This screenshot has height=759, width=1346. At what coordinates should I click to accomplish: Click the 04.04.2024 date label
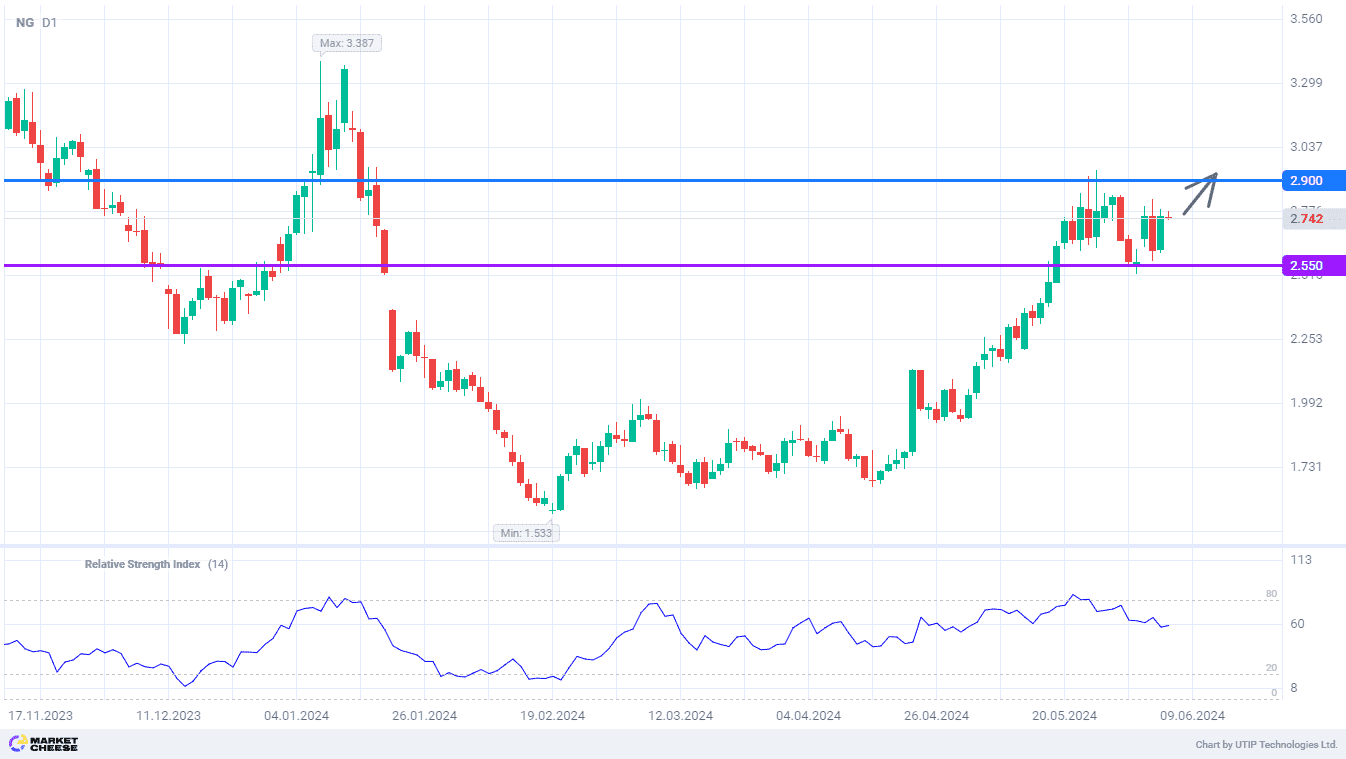click(808, 716)
